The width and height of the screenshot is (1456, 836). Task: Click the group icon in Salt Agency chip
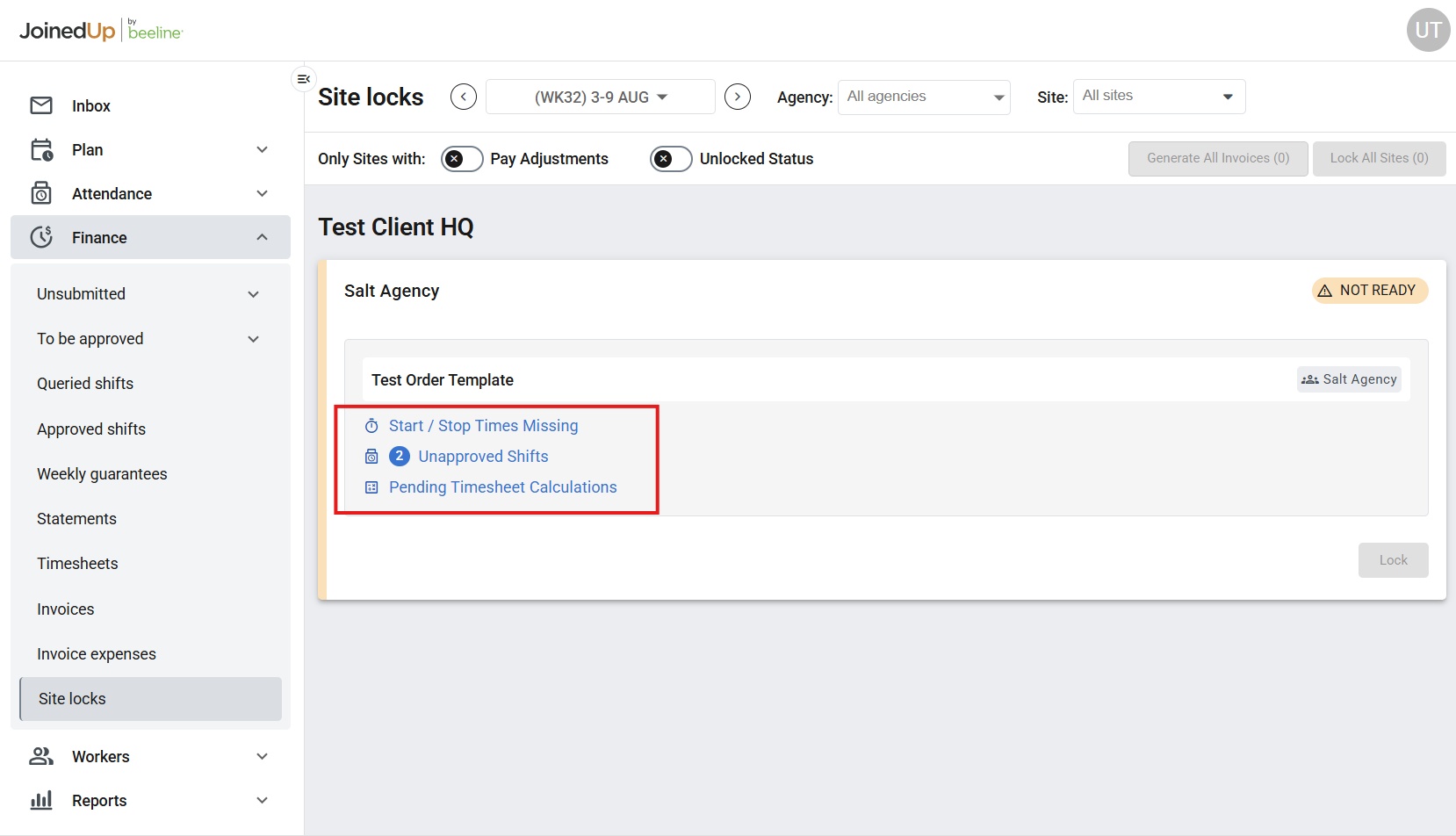tap(1310, 379)
